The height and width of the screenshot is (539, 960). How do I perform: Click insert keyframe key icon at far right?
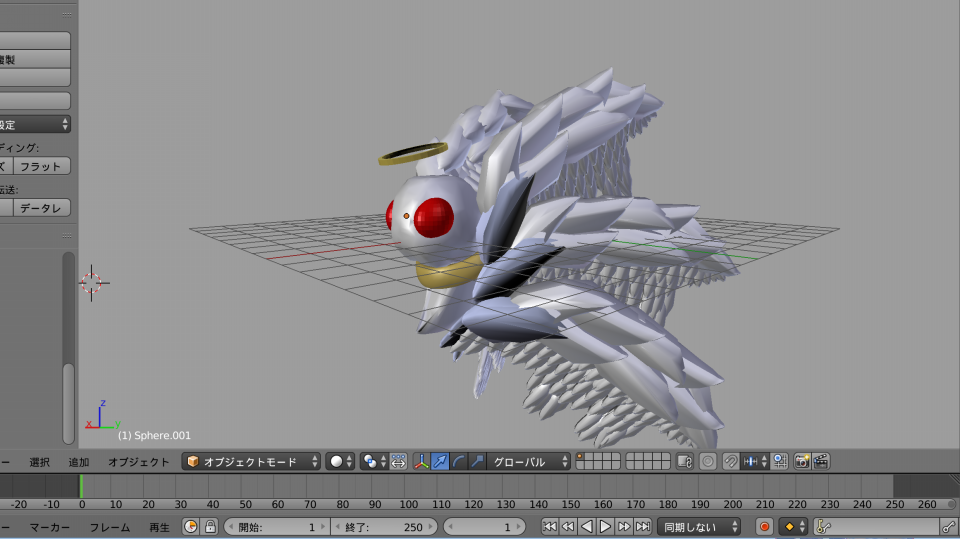[948, 527]
